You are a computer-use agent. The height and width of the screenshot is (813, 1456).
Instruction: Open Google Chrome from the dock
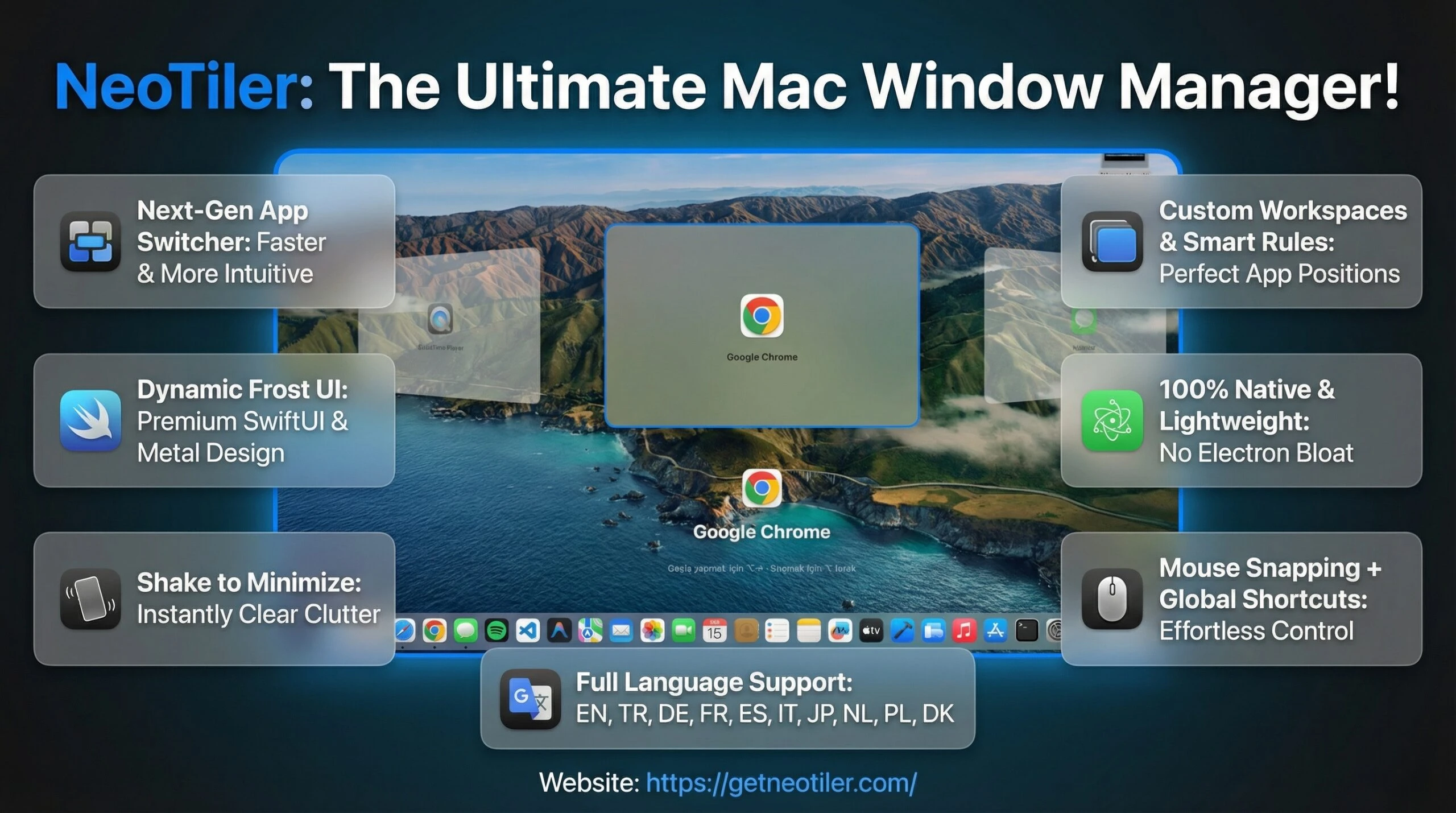tap(434, 629)
